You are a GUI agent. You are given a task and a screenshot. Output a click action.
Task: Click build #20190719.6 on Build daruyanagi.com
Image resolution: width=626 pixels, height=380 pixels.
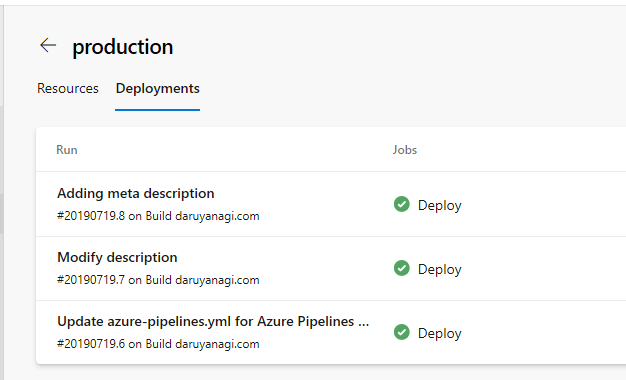(x=158, y=344)
